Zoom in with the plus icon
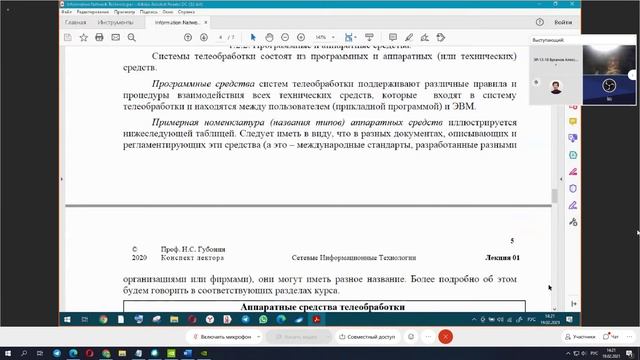The width and height of the screenshot is (640, 360). click(x=301, y=38)
